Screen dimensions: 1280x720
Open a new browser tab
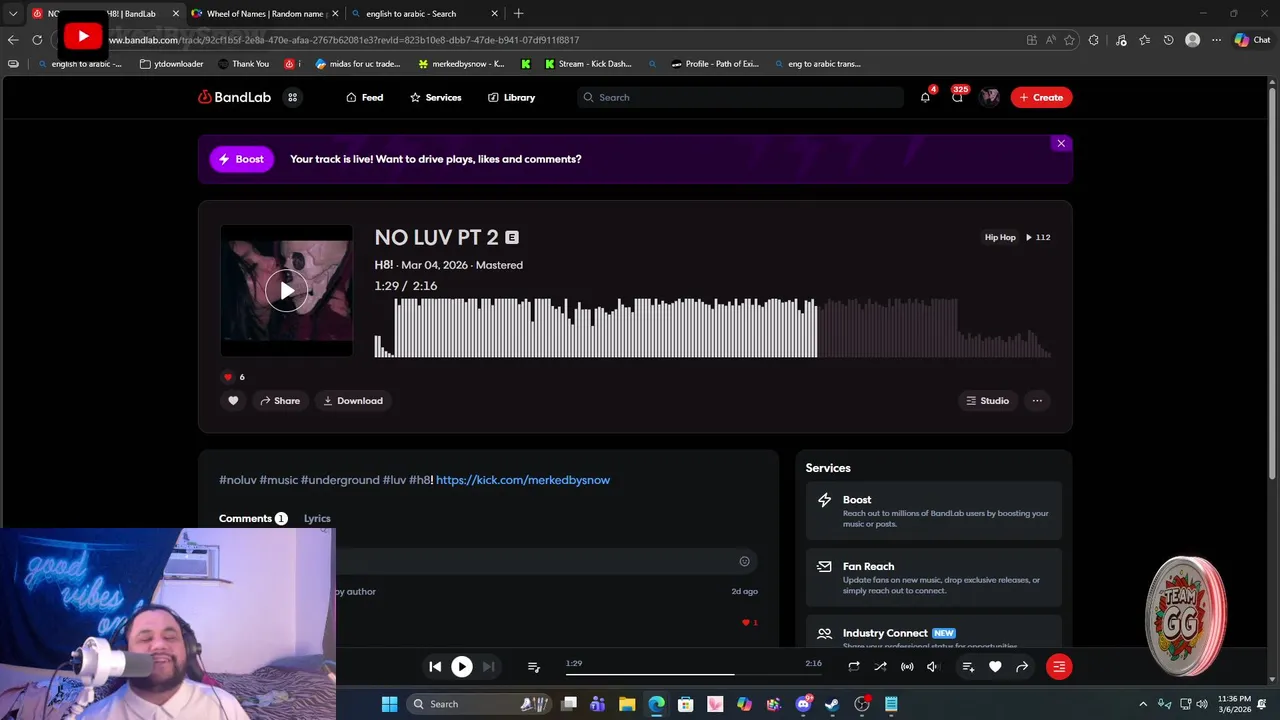tap(518, 14)
